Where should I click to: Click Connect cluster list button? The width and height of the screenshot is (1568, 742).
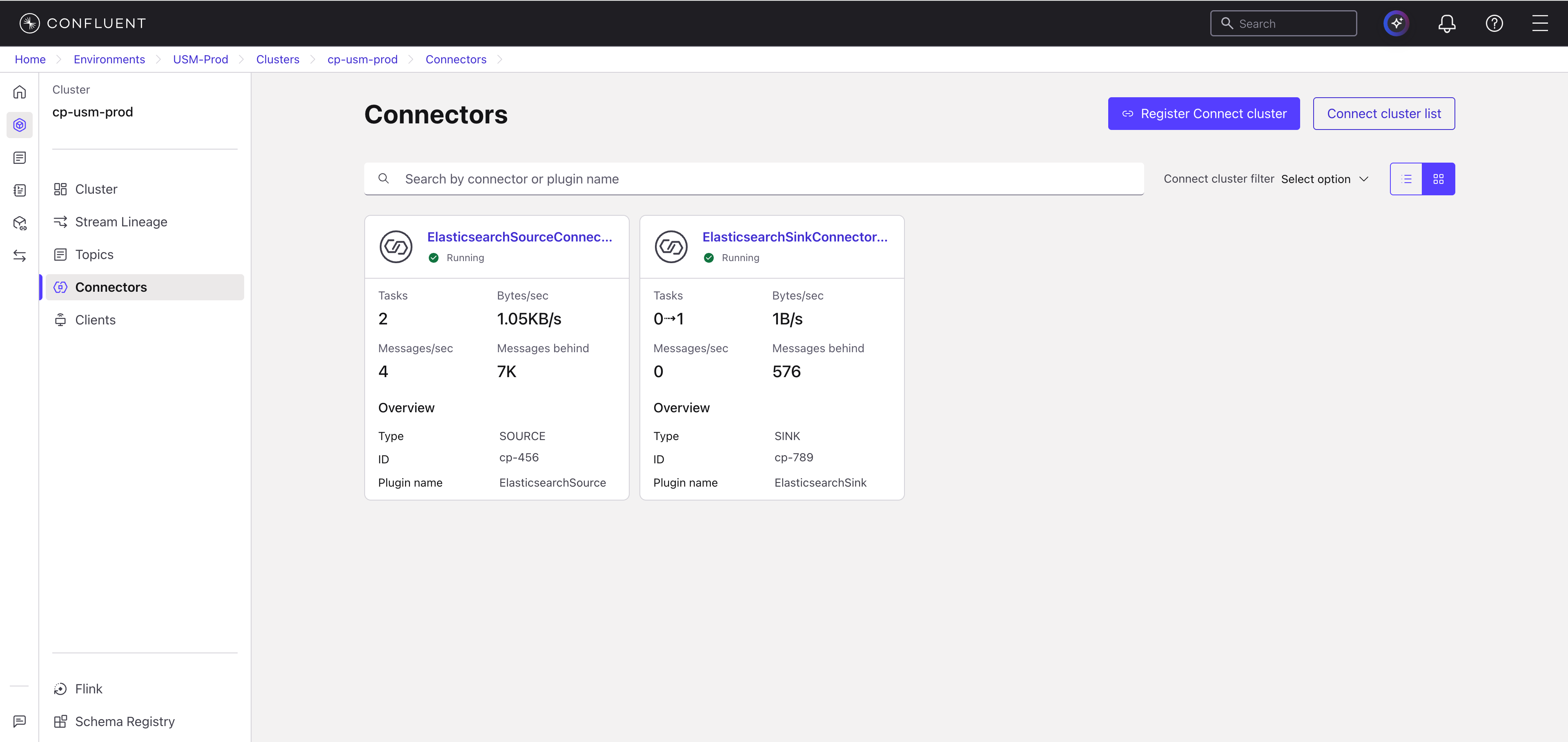(1383, 113)
